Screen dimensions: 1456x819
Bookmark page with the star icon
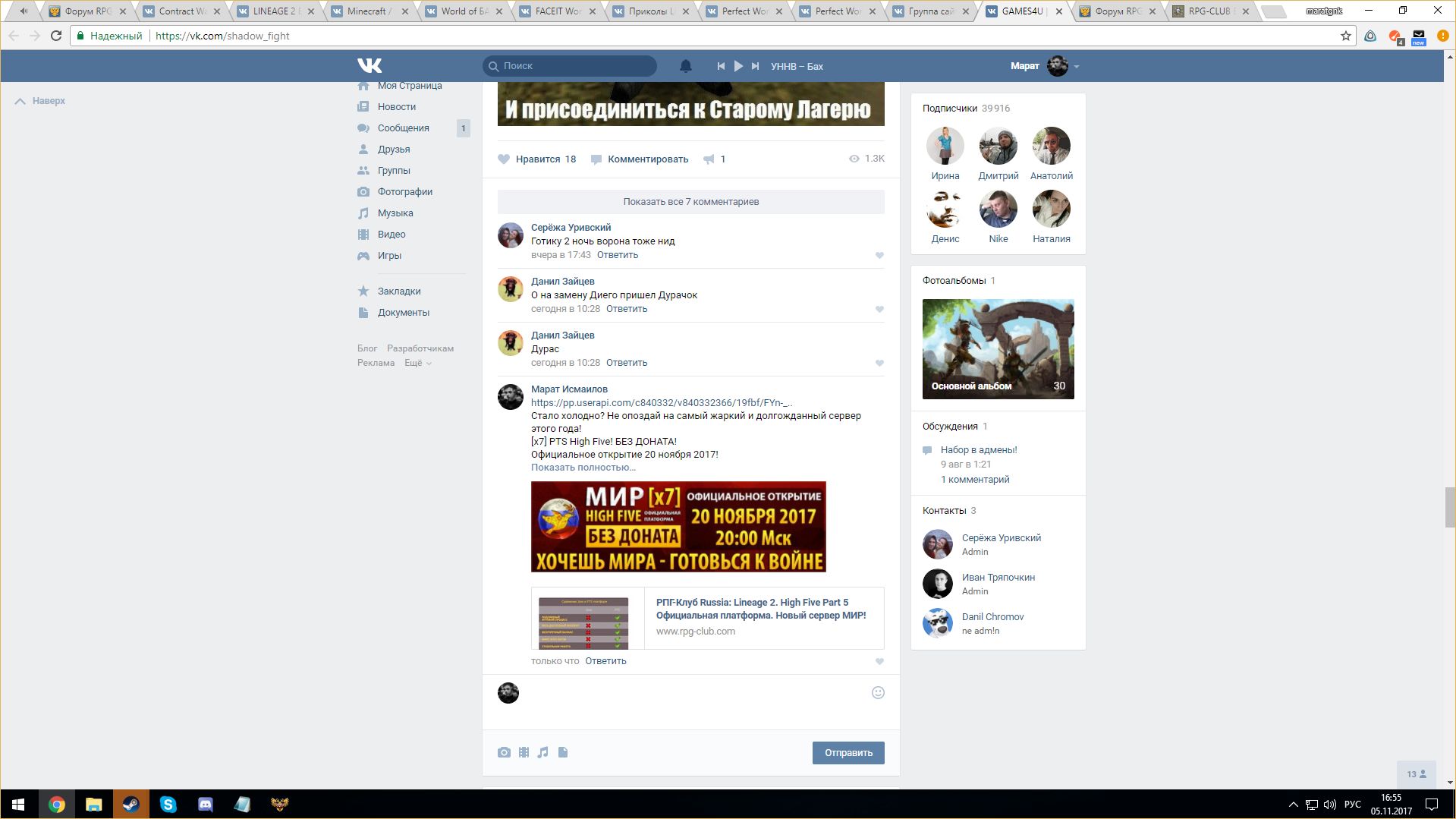[1346, 36]
